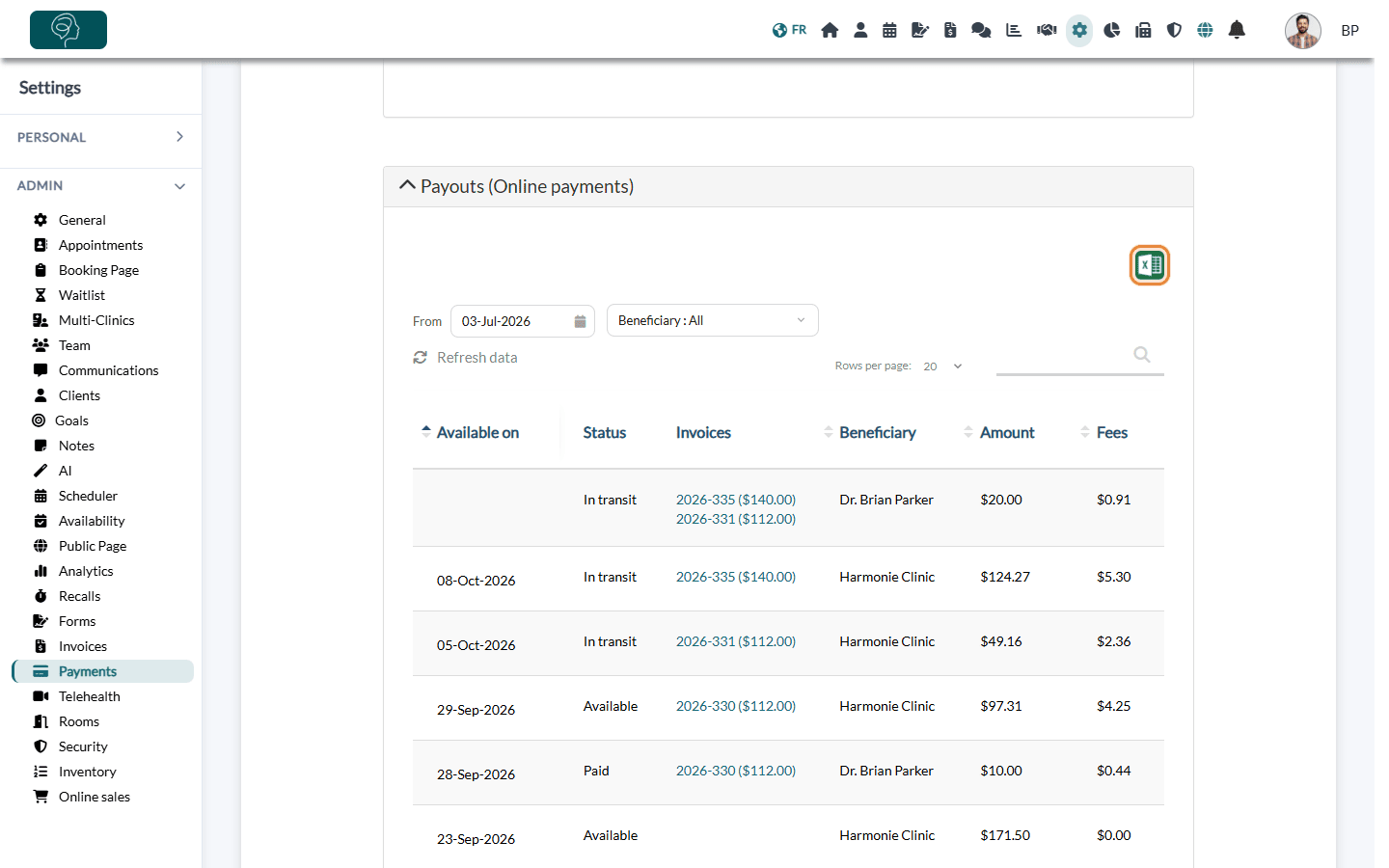
Task: Go to the home icon in top bar
Action: coord(830,30)
